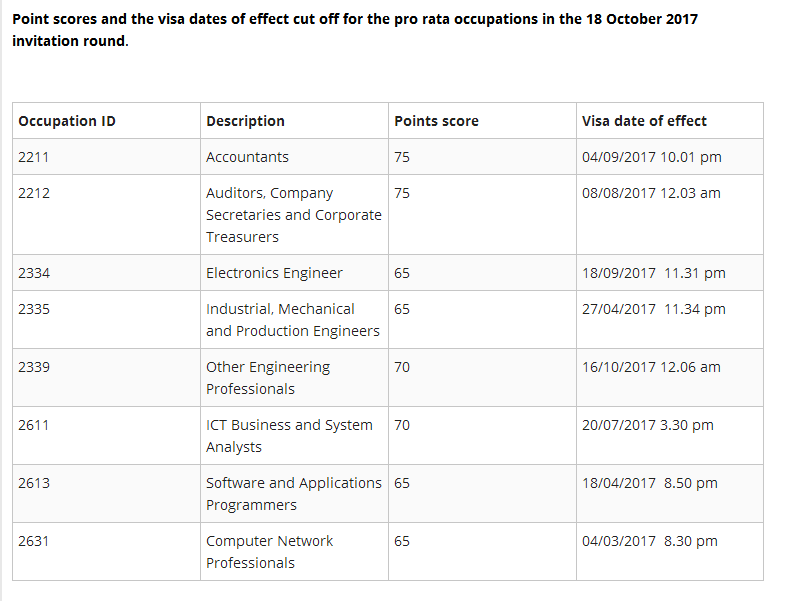Click the date 16/10/2017 12.06 am

[x=651, y=367]
